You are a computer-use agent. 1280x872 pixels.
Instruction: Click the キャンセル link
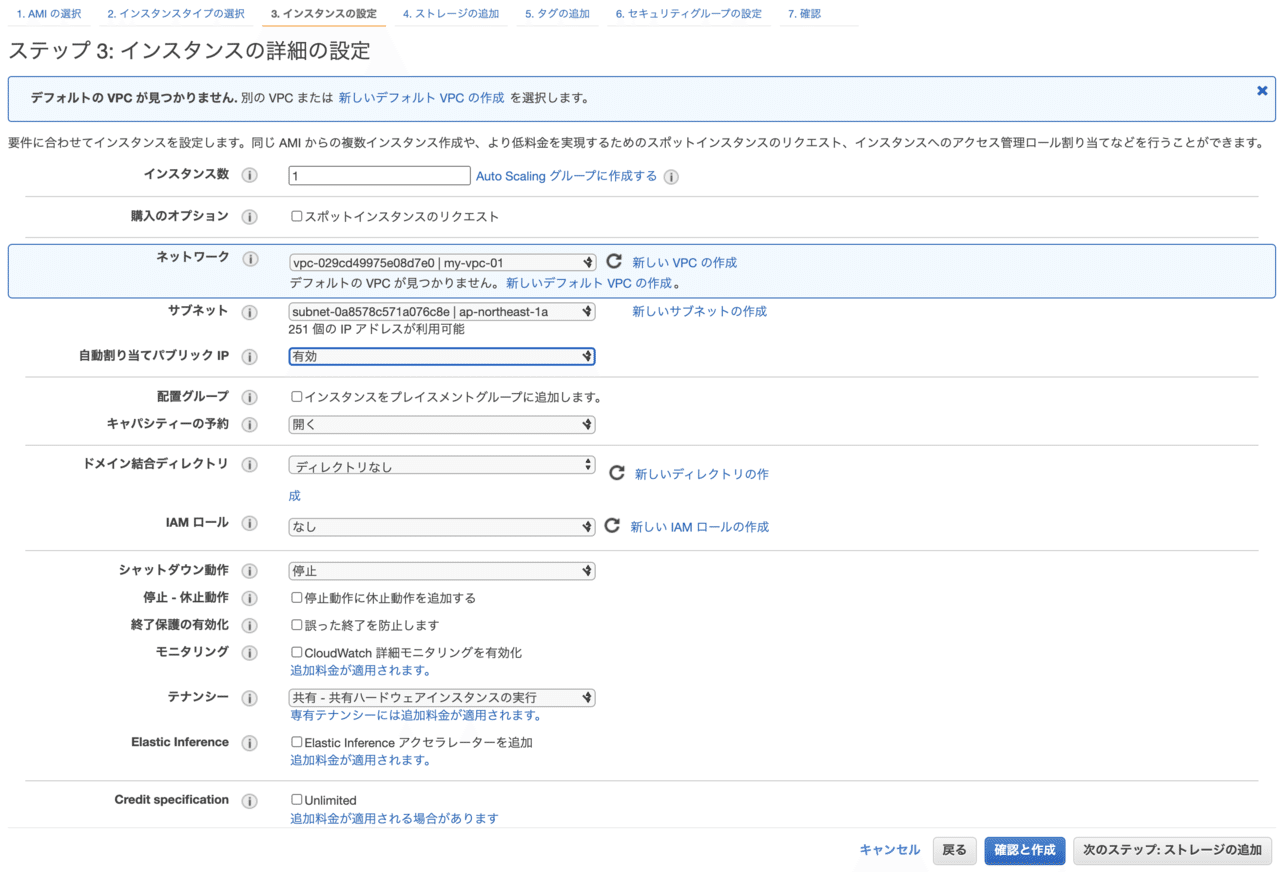click(890, 850)
